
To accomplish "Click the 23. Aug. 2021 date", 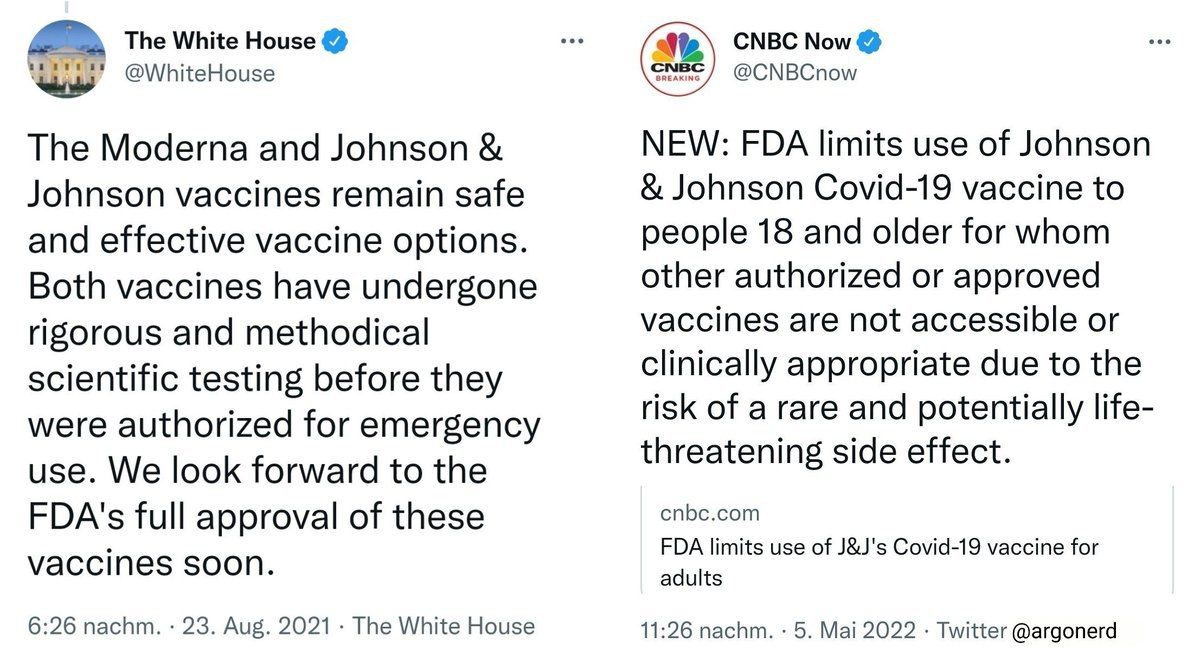I will pyautogui.click(x=260, y=627).
